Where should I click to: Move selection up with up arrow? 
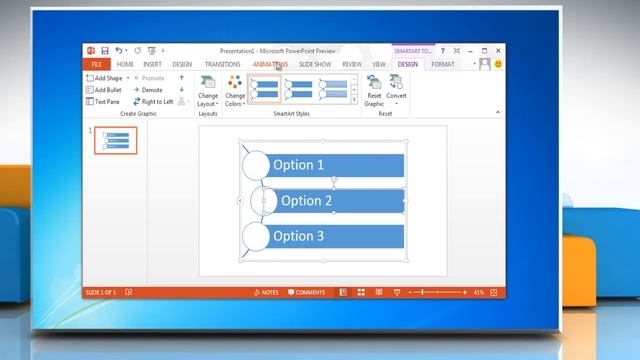tap(182, 78)
